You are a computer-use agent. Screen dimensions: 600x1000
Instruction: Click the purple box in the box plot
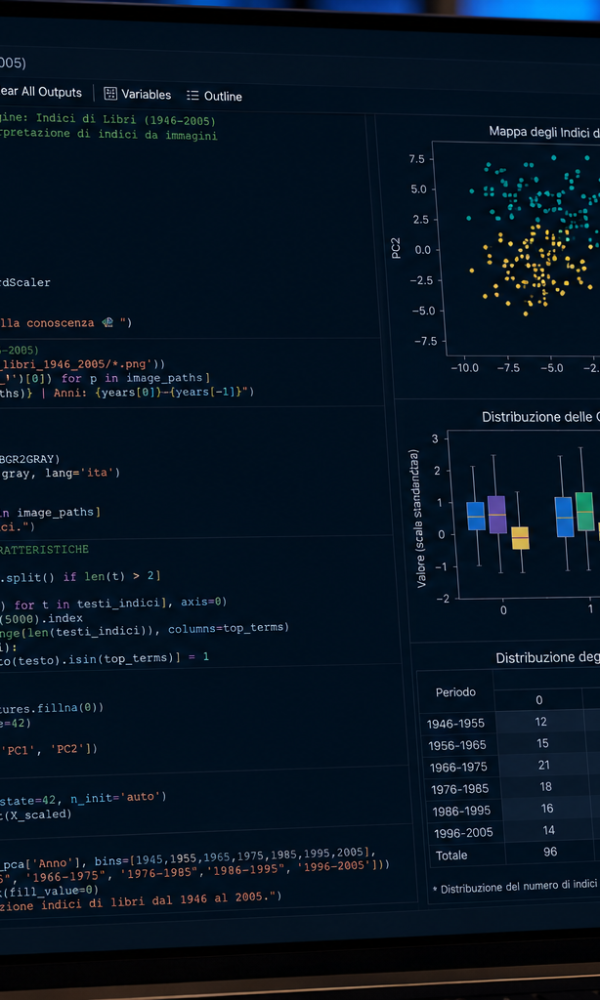click(497, 514)
